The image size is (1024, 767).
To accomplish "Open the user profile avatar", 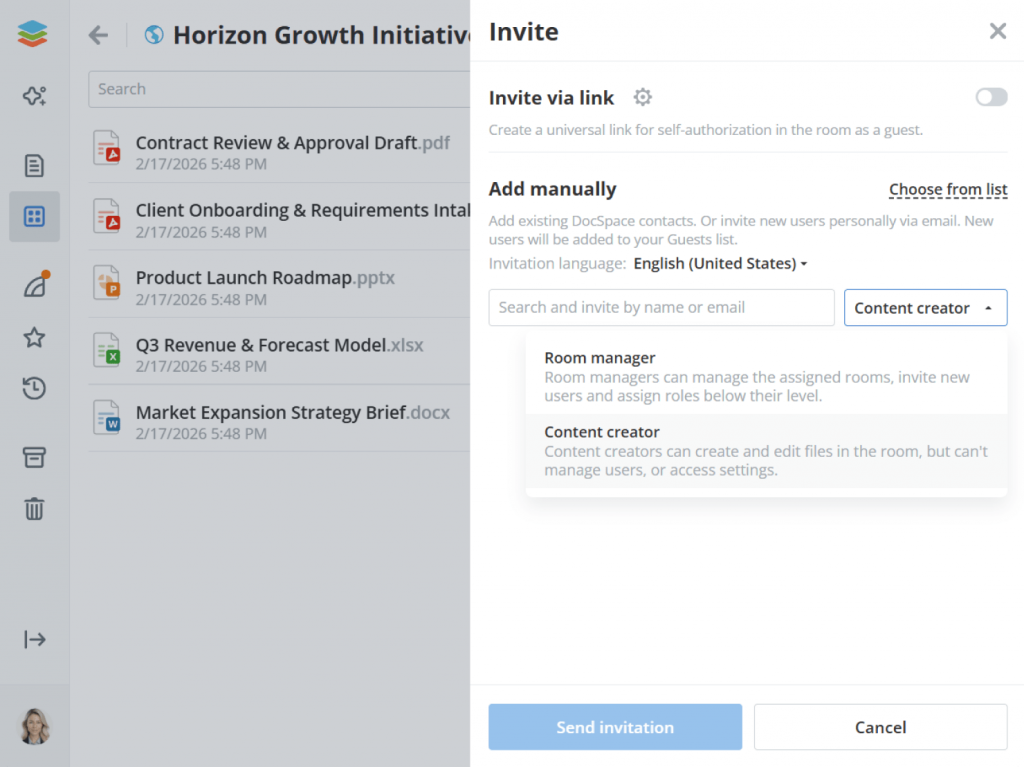I will click(x=34, y=726).
